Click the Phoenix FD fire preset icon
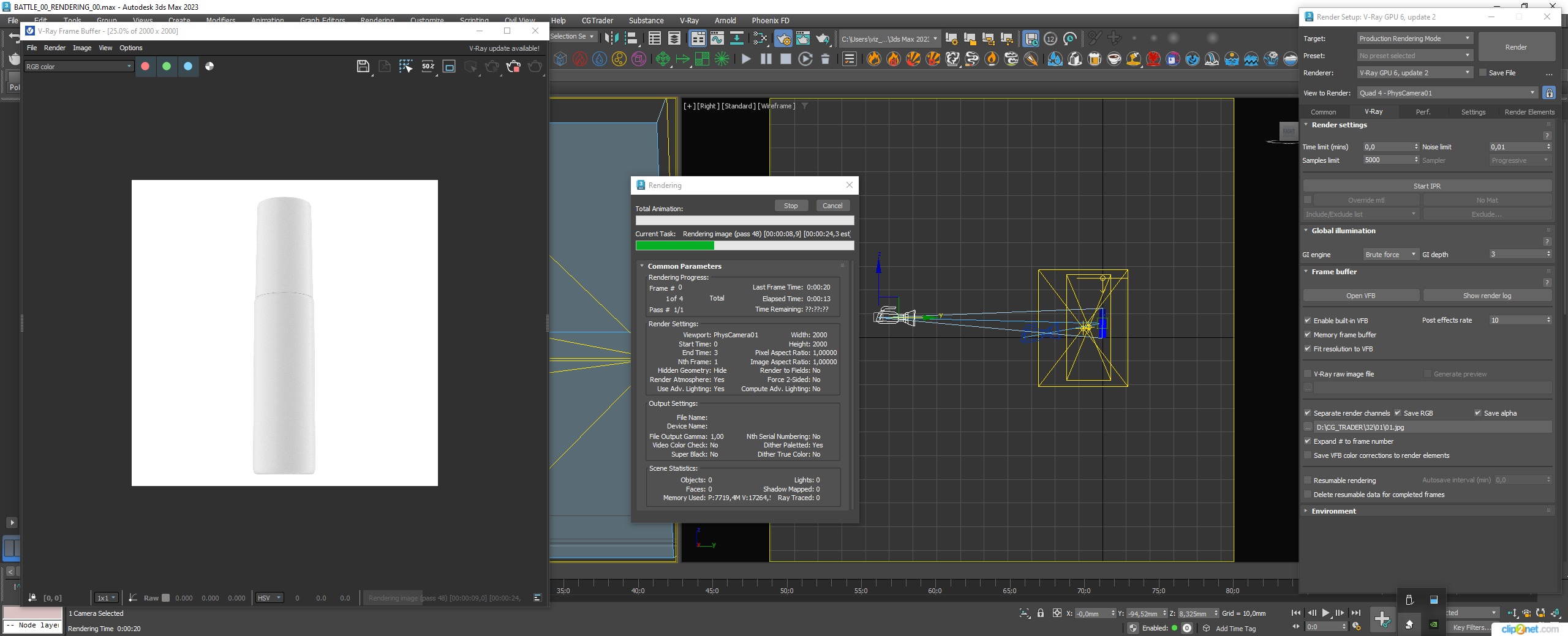Viewport: 1568px width, 636px height. click(874, 59)
